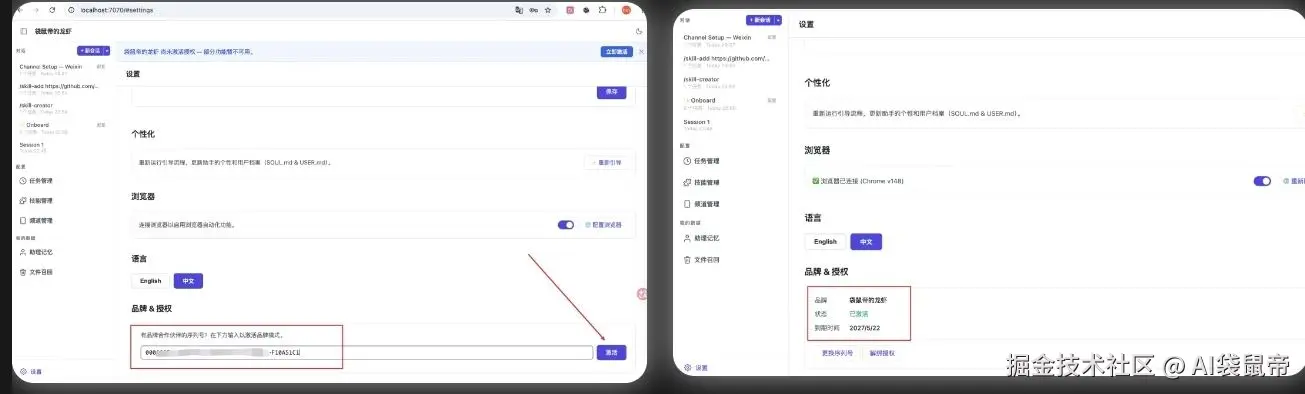
Task: Open Channel Setup — Weixin session in left window
Action: pyautogui.click(x=62, y=69)
